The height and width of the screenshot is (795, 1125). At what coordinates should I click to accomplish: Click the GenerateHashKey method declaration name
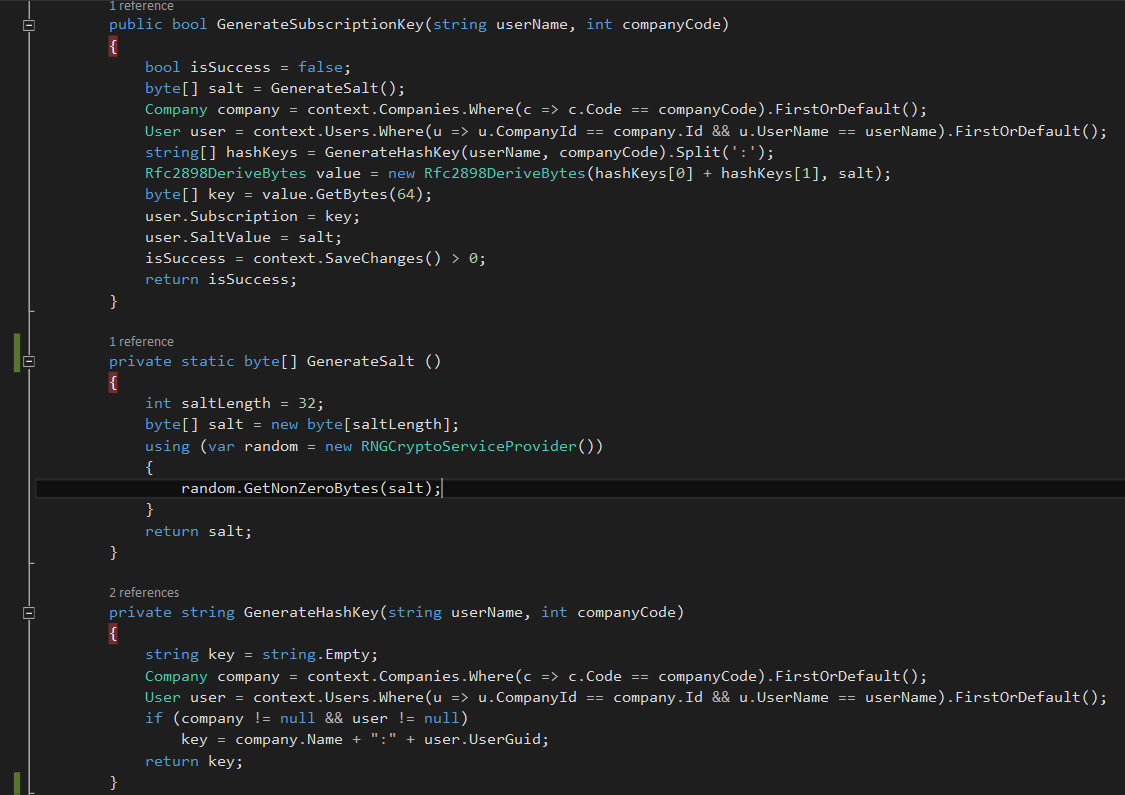click(311, 612)
